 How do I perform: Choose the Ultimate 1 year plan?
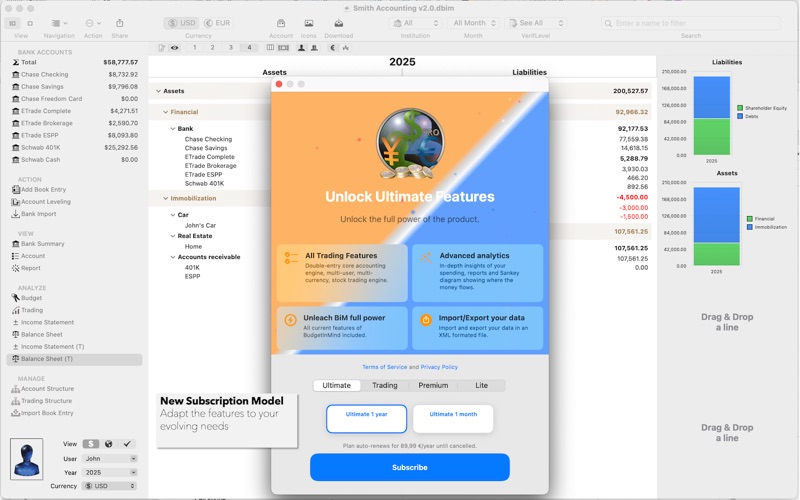[366, 419]
